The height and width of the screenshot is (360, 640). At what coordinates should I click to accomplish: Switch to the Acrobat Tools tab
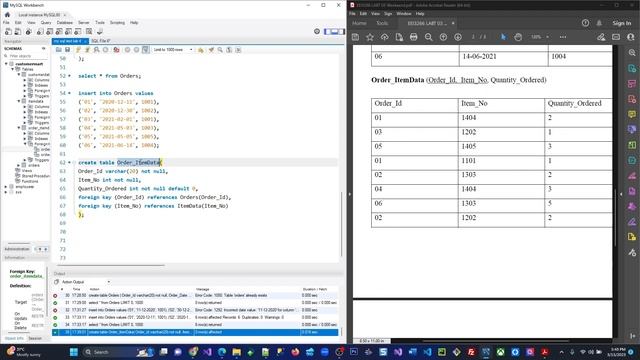(382, 23)
